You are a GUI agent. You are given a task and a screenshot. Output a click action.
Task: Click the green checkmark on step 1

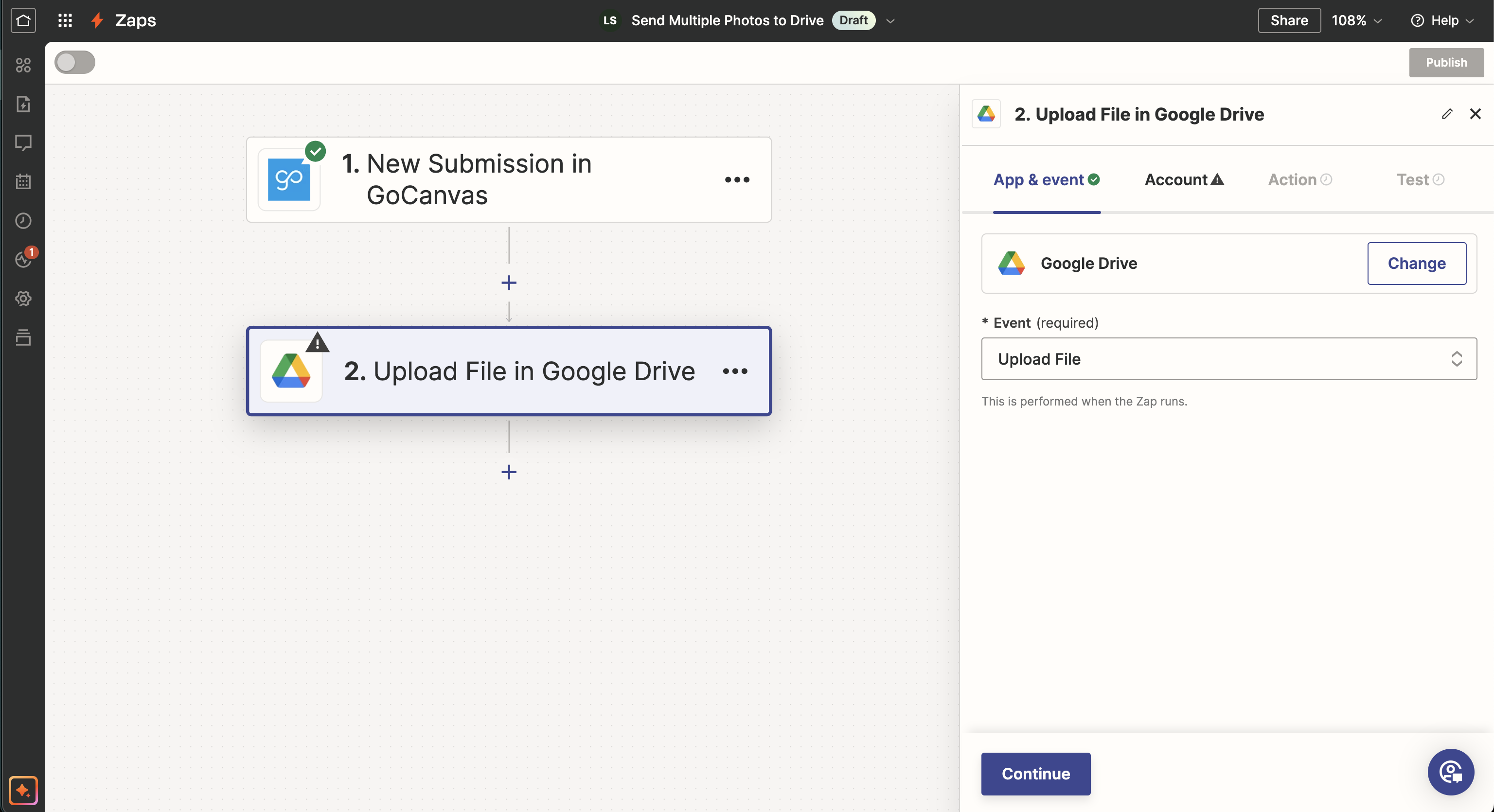[x=316, y=151]
